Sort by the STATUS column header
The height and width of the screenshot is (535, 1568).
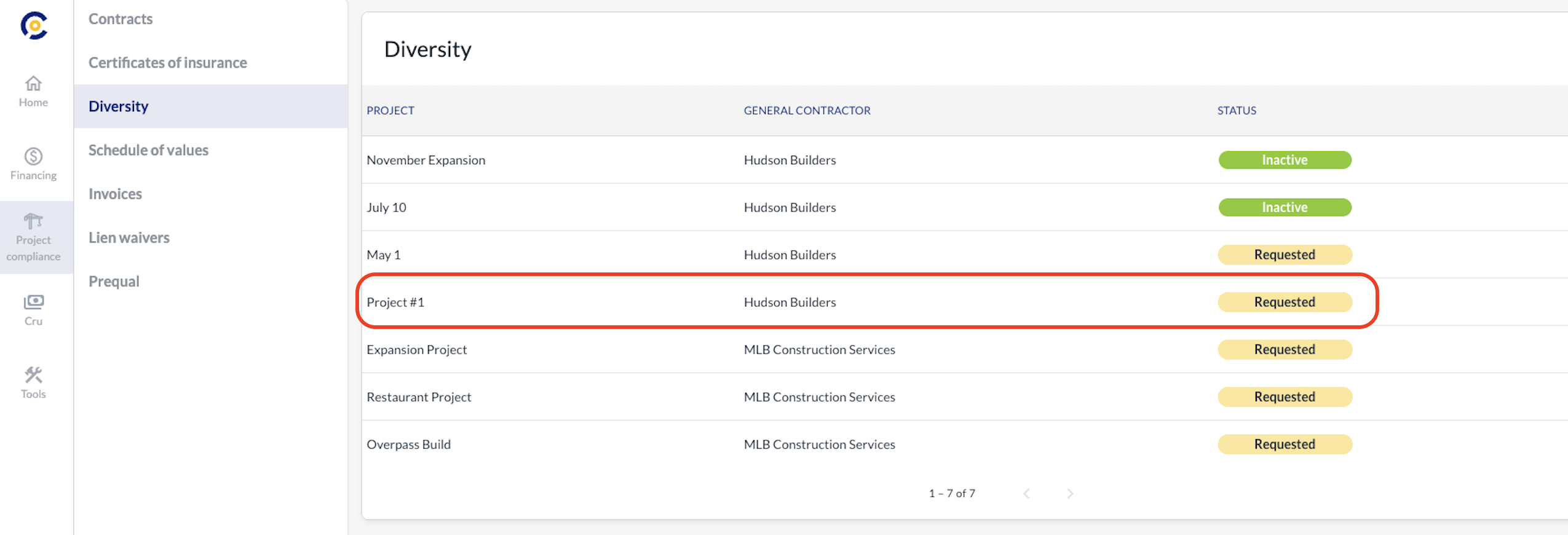pos(1237,111)
